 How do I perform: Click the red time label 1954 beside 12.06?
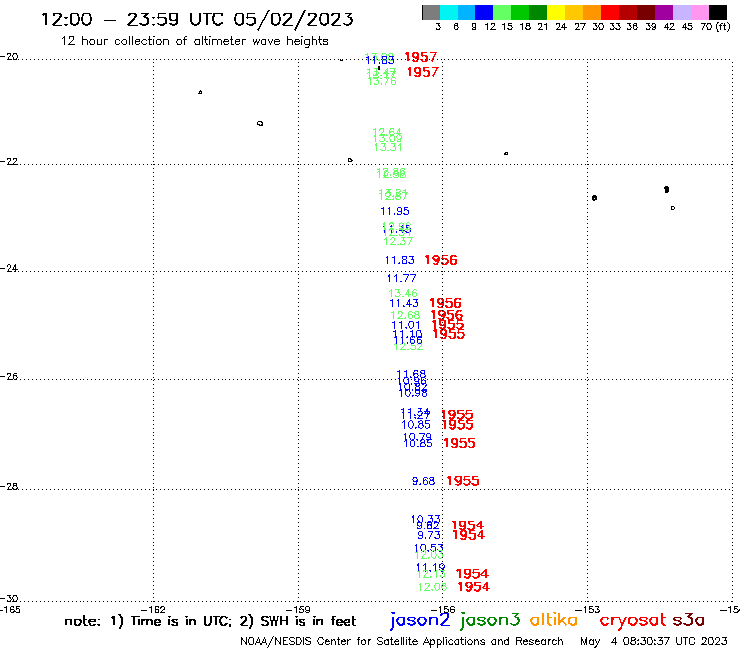click(474, 587)
